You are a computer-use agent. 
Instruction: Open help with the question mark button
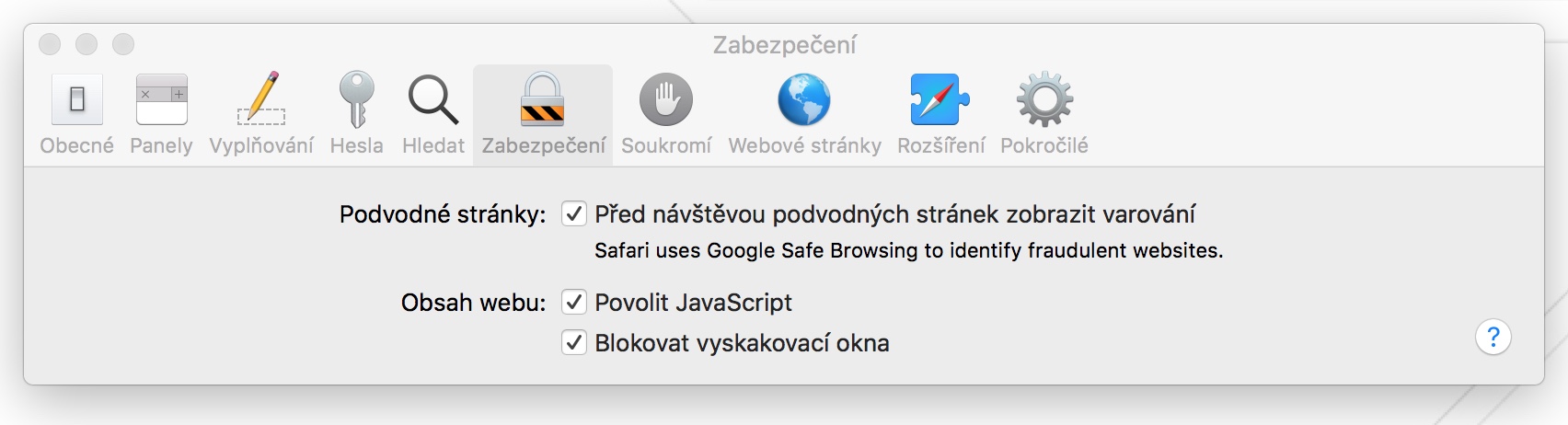(1493, 338)
